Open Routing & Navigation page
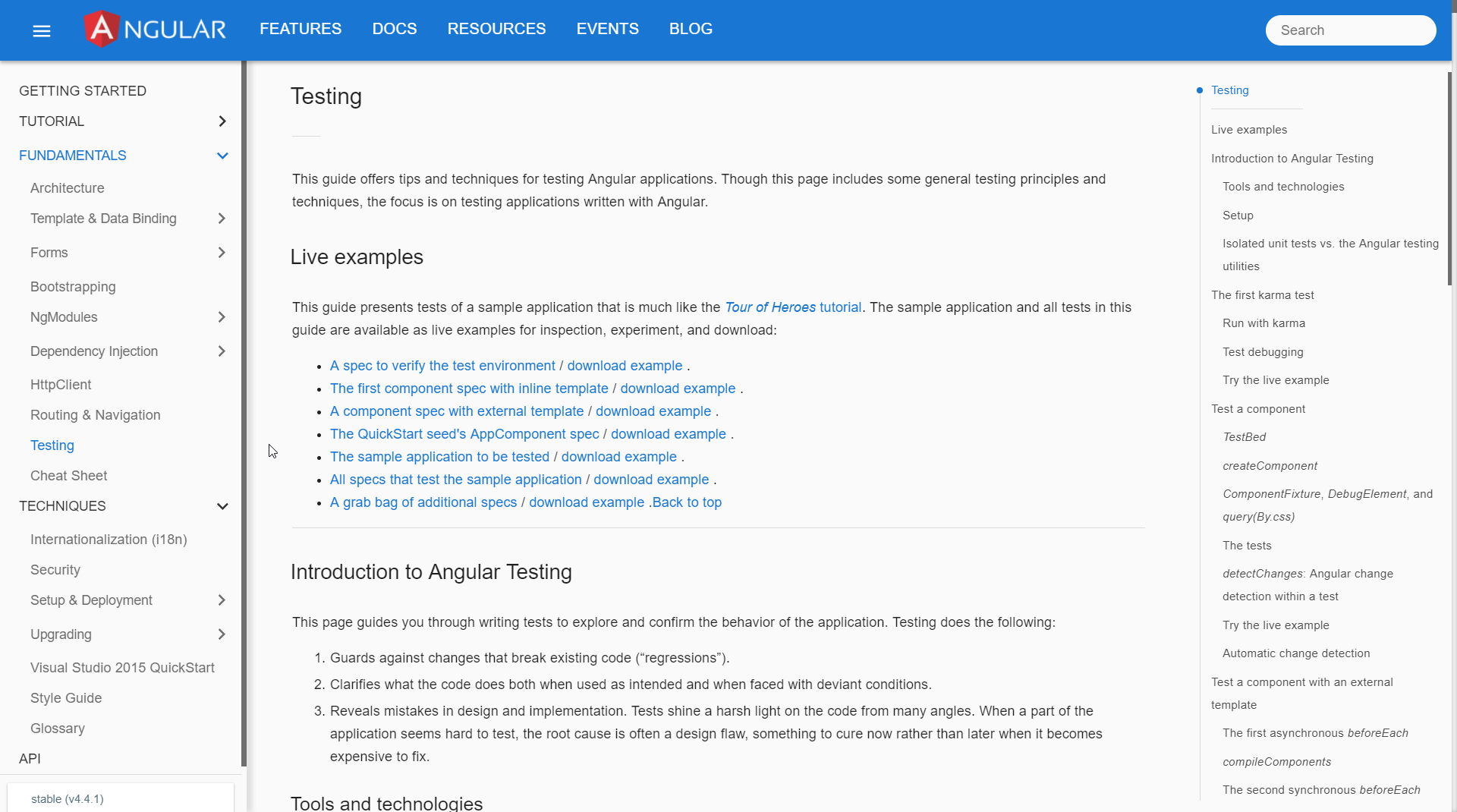Viewport: 1457px width, 812px height. click(x=96, y=415)
